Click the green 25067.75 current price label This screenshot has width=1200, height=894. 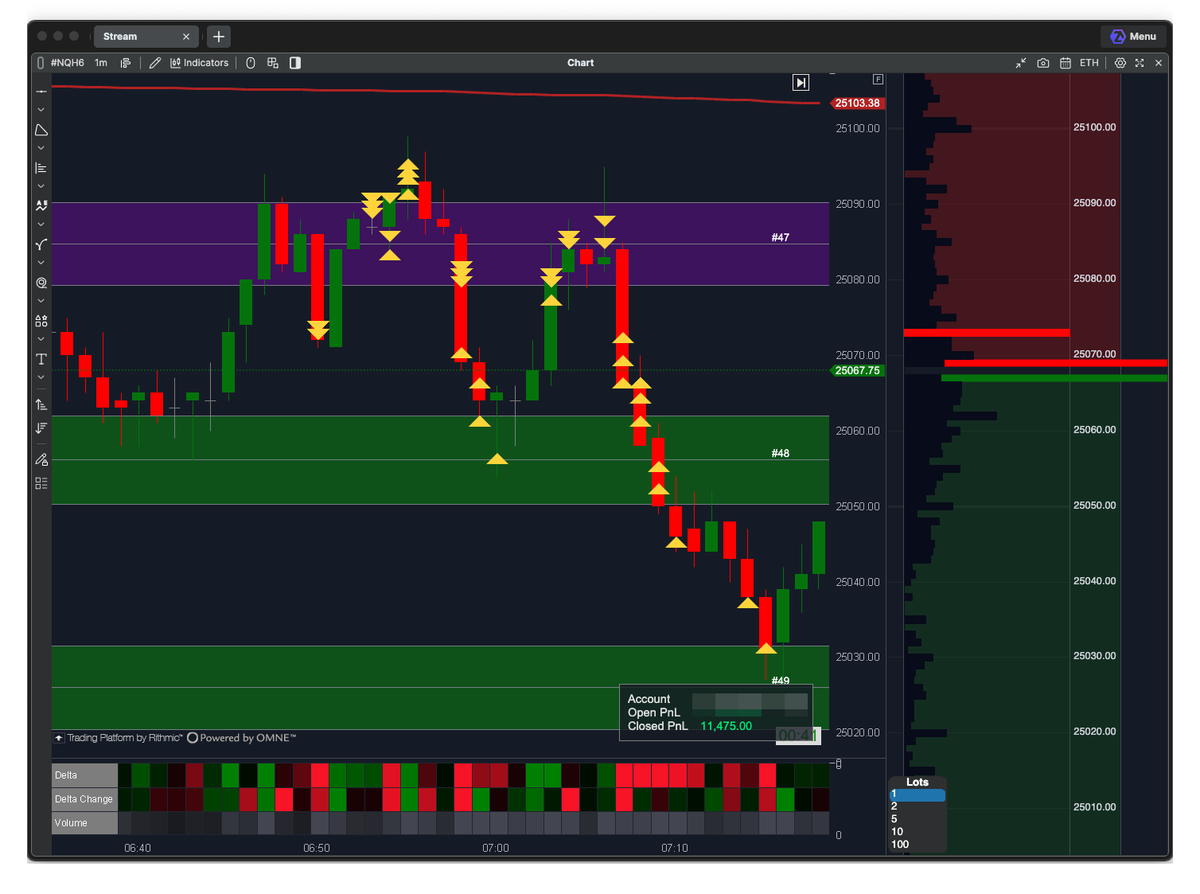coord(857,370)
